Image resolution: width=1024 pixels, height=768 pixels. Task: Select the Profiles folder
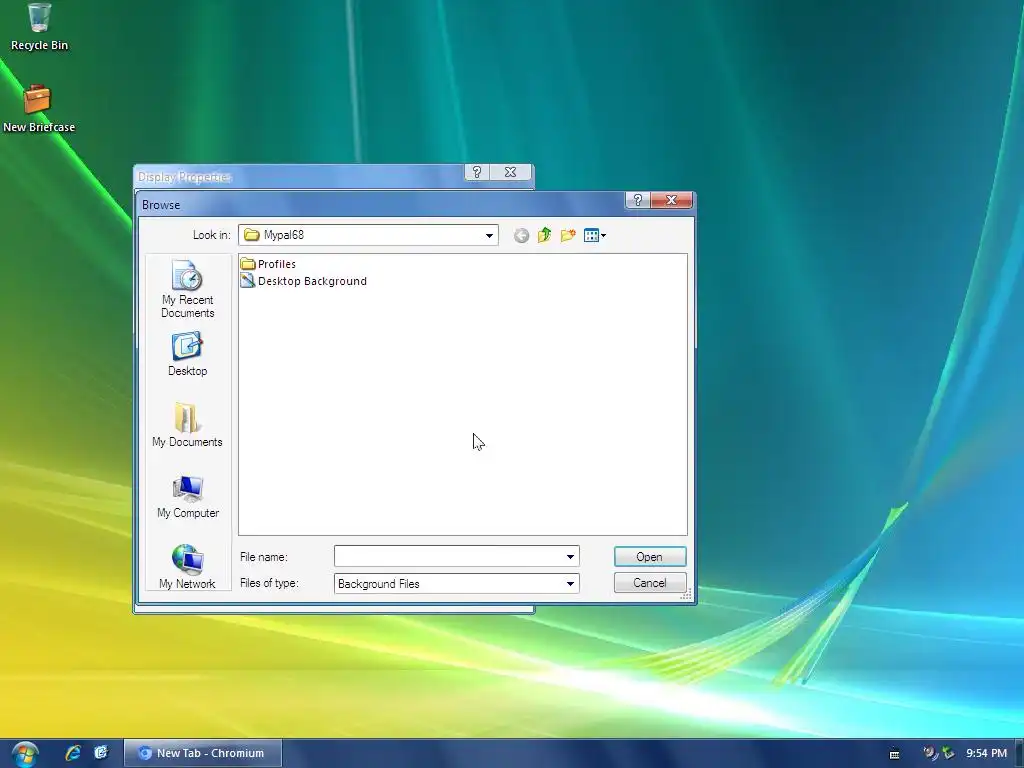(268, 264)
